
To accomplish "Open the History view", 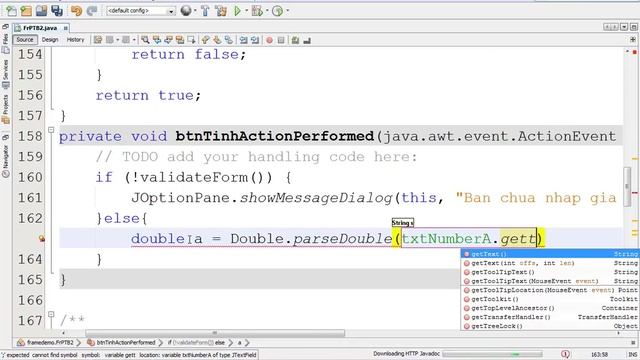I will click(75, 40).
